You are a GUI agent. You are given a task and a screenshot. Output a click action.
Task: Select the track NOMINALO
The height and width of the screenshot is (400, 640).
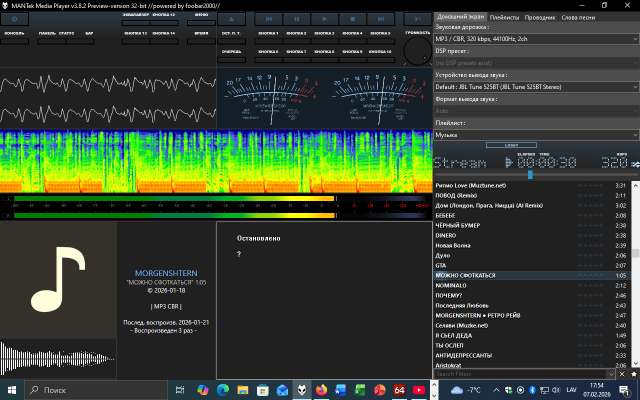coord(533,285)
